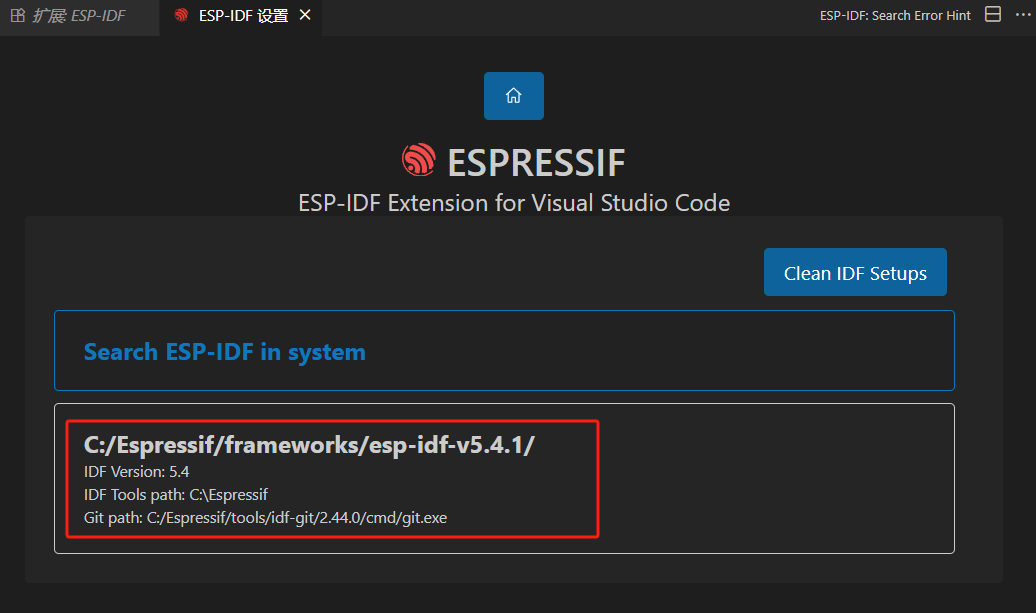Toggle the editor split layout icon
Image resolution: width=1036 pixels, height=613 pixels.
(x=992, y=15)
